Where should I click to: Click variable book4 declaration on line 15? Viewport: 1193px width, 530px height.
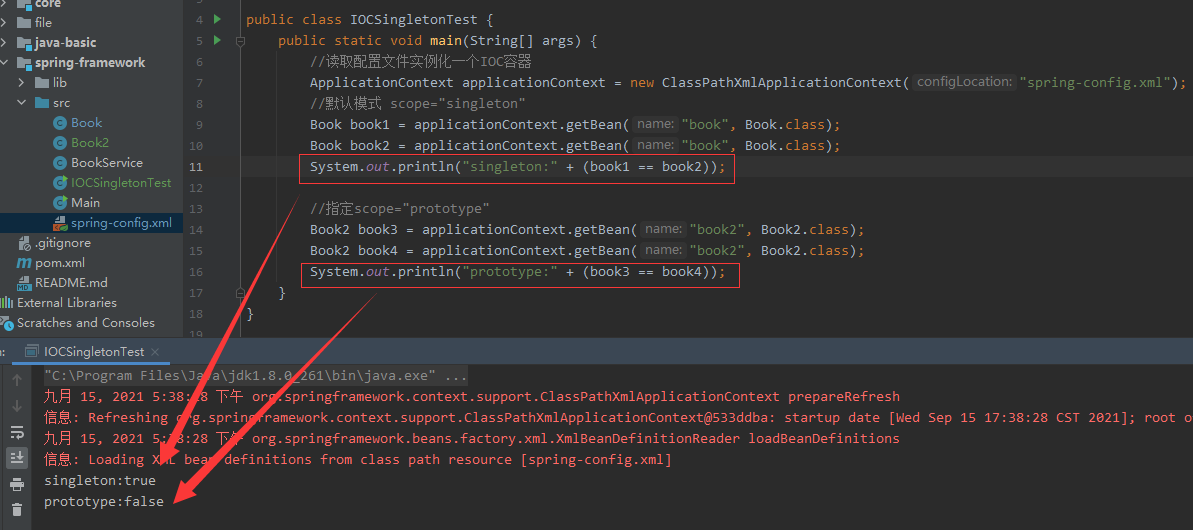tap(378, 250)
